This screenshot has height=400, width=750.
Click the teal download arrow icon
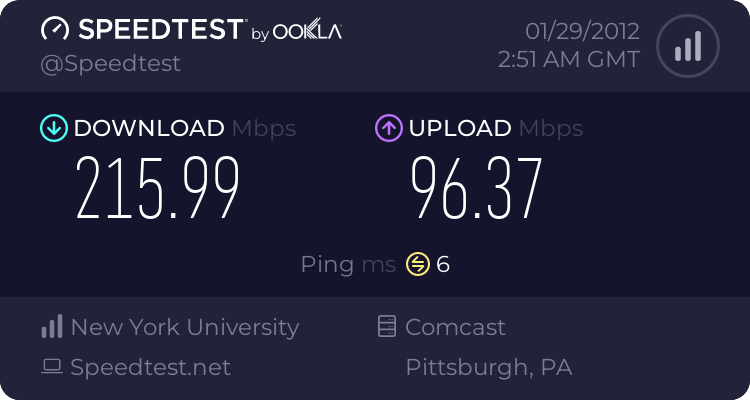click(x=53, y=128)
